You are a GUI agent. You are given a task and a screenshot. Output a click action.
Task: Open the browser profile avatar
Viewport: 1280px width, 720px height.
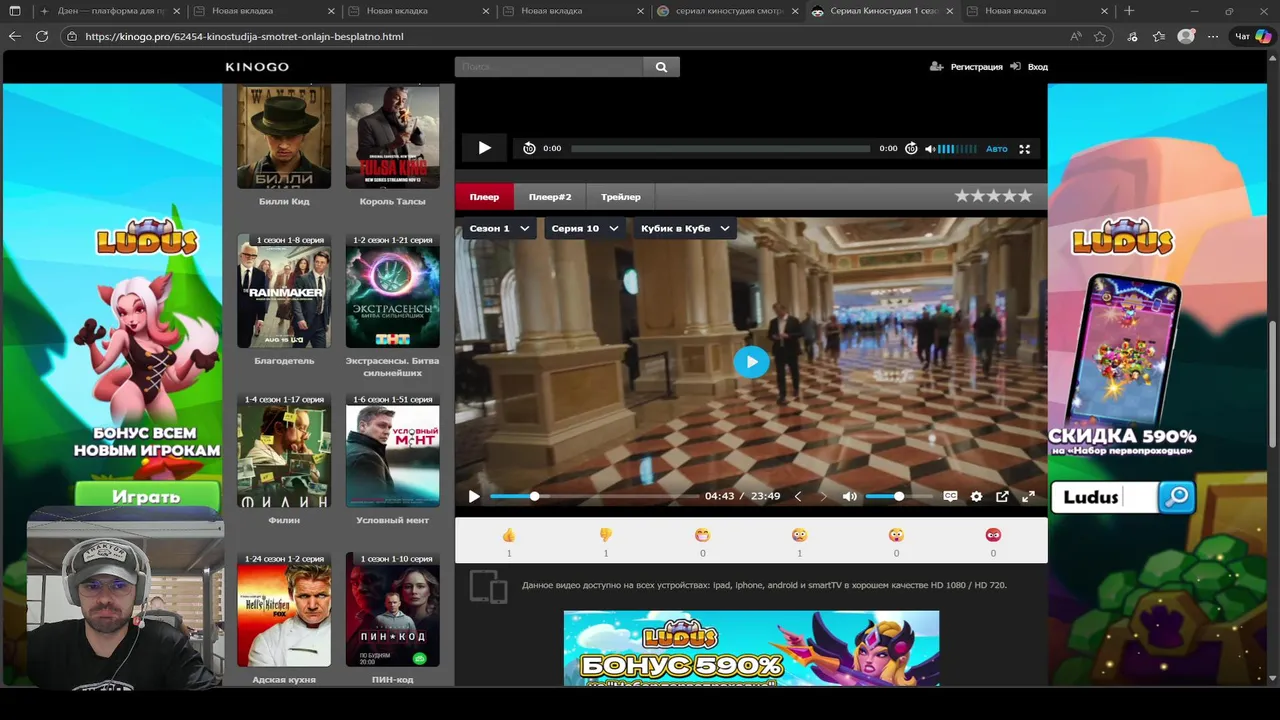1186,36
